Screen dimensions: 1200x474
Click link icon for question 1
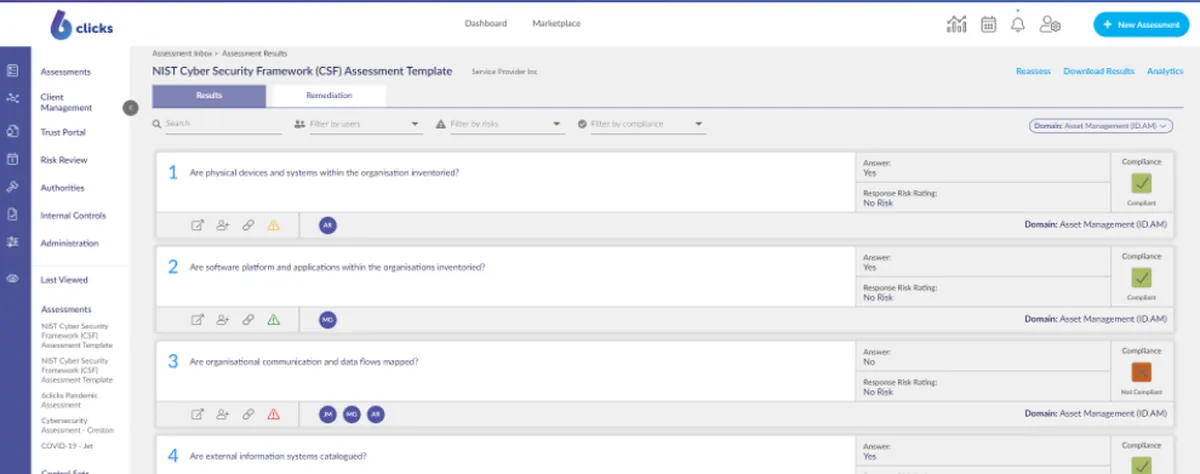pyautogui.click(x=248, y=225)
